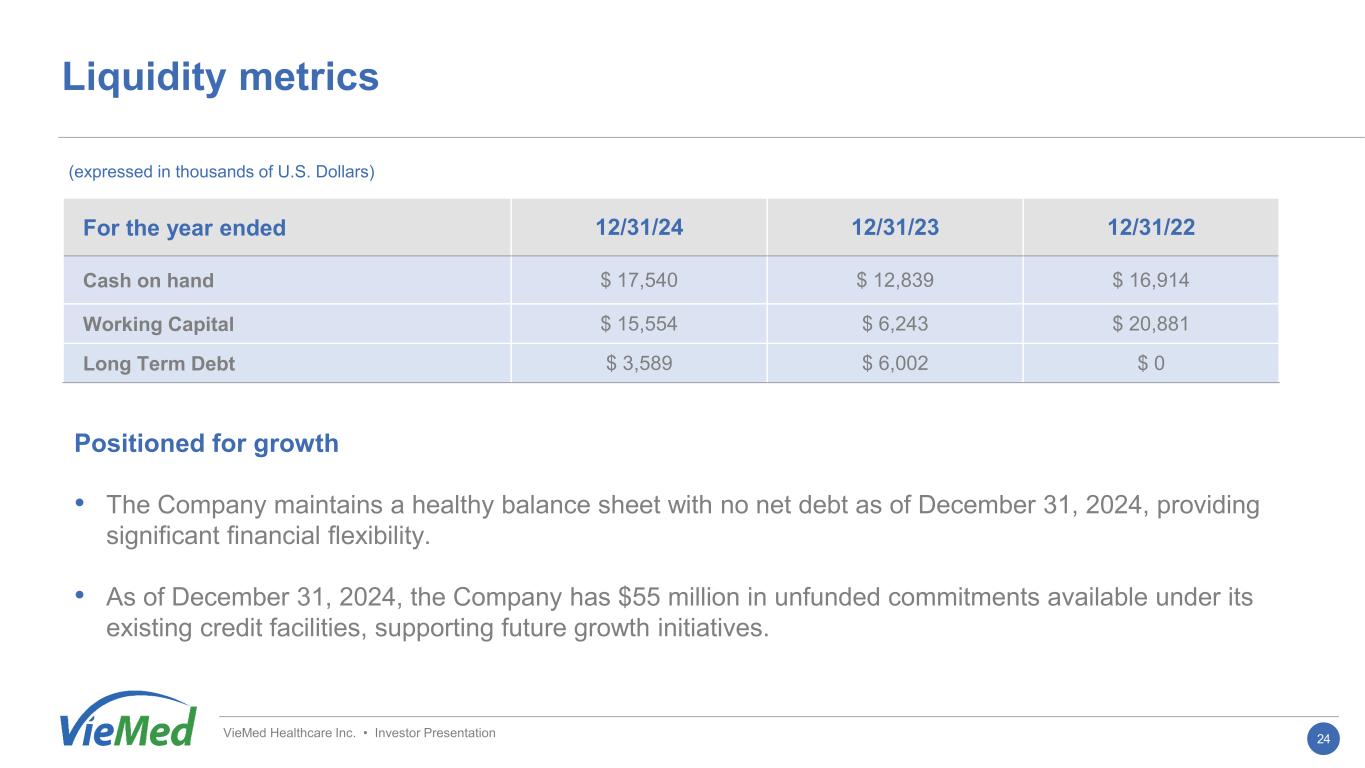
Task: Click the page number 24 badge
Action: point(1323,739)
